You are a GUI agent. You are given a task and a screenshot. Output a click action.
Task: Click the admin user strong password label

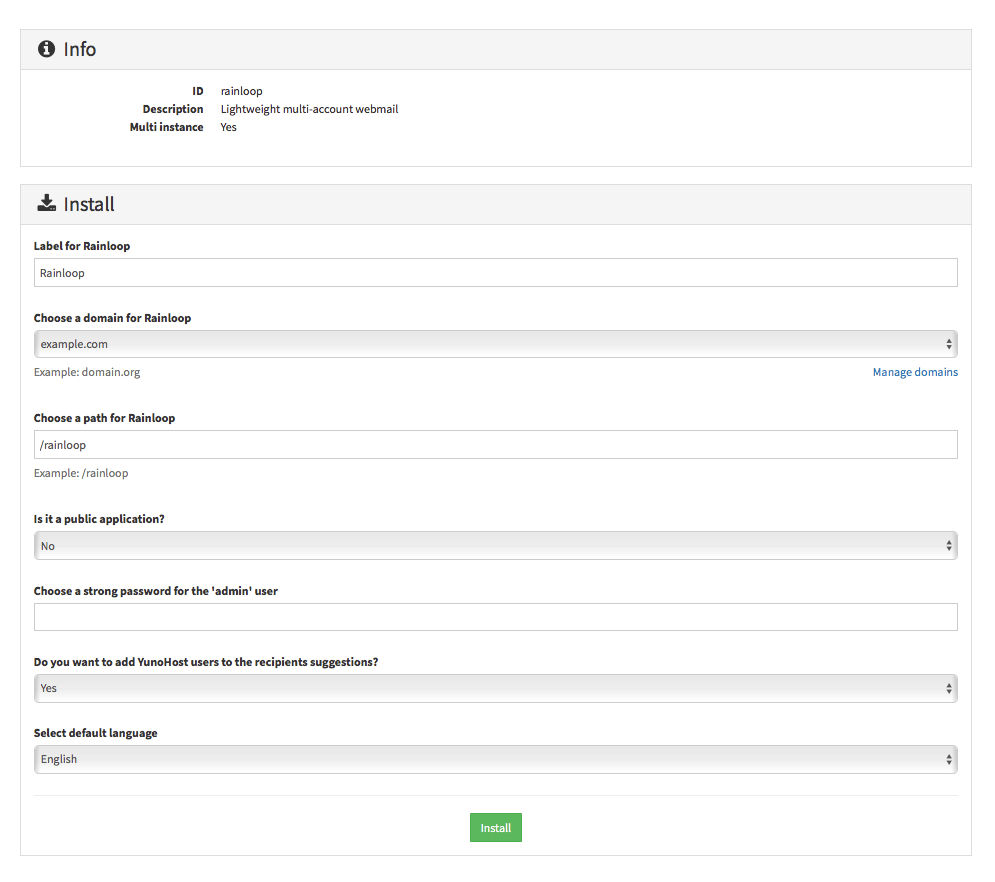[155, 591]
